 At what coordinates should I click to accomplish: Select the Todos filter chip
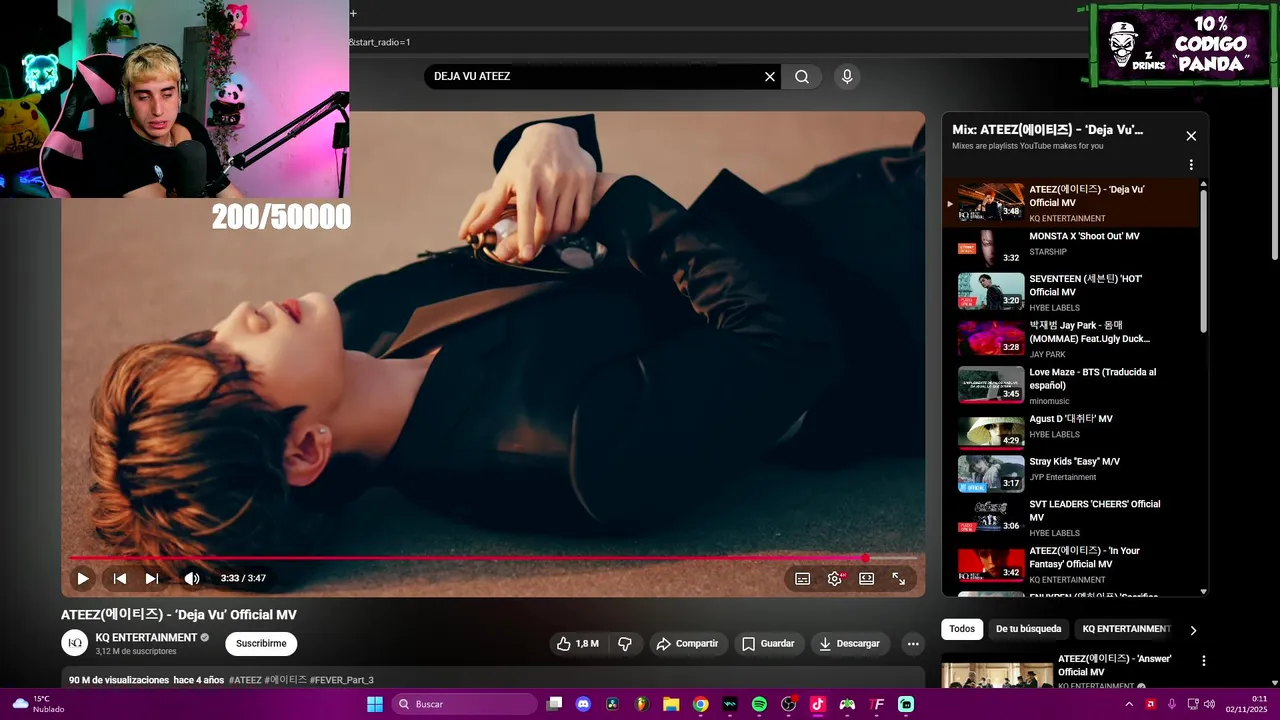click(x=962, y=629)
